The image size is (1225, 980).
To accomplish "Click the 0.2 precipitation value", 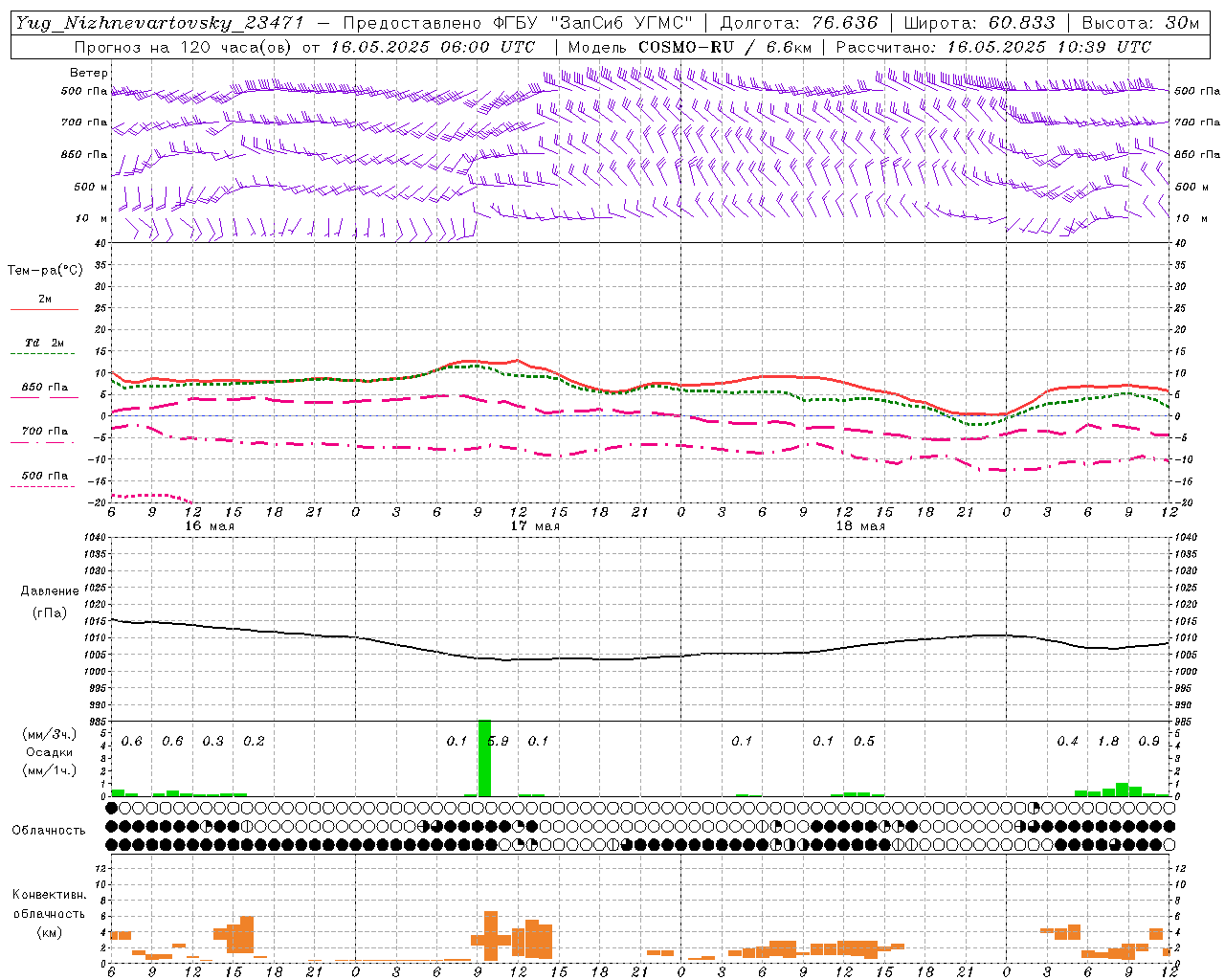I will (254, 742).
